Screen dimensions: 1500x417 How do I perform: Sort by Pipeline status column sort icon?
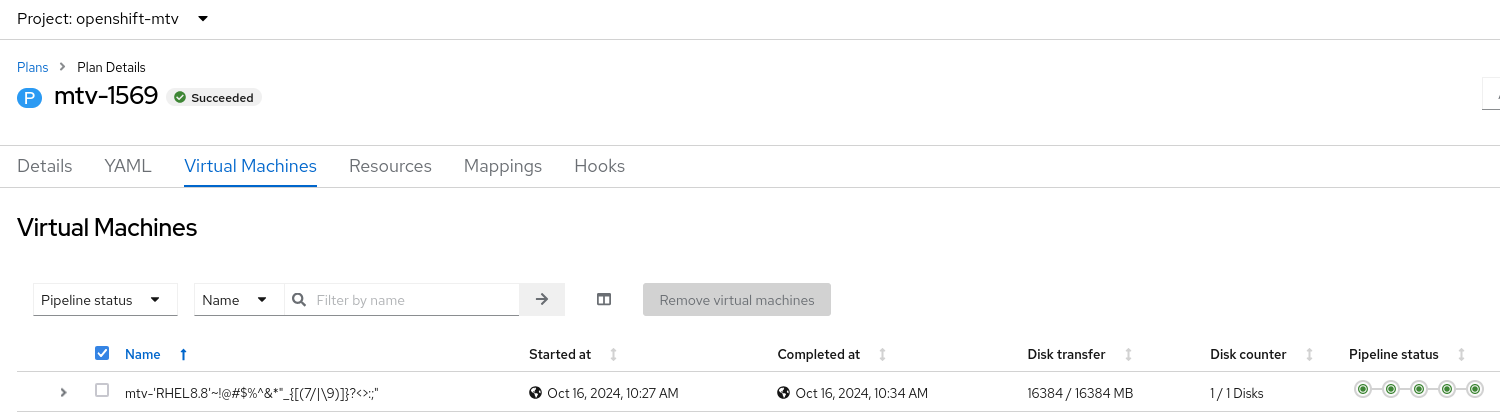click(1461, 354)
